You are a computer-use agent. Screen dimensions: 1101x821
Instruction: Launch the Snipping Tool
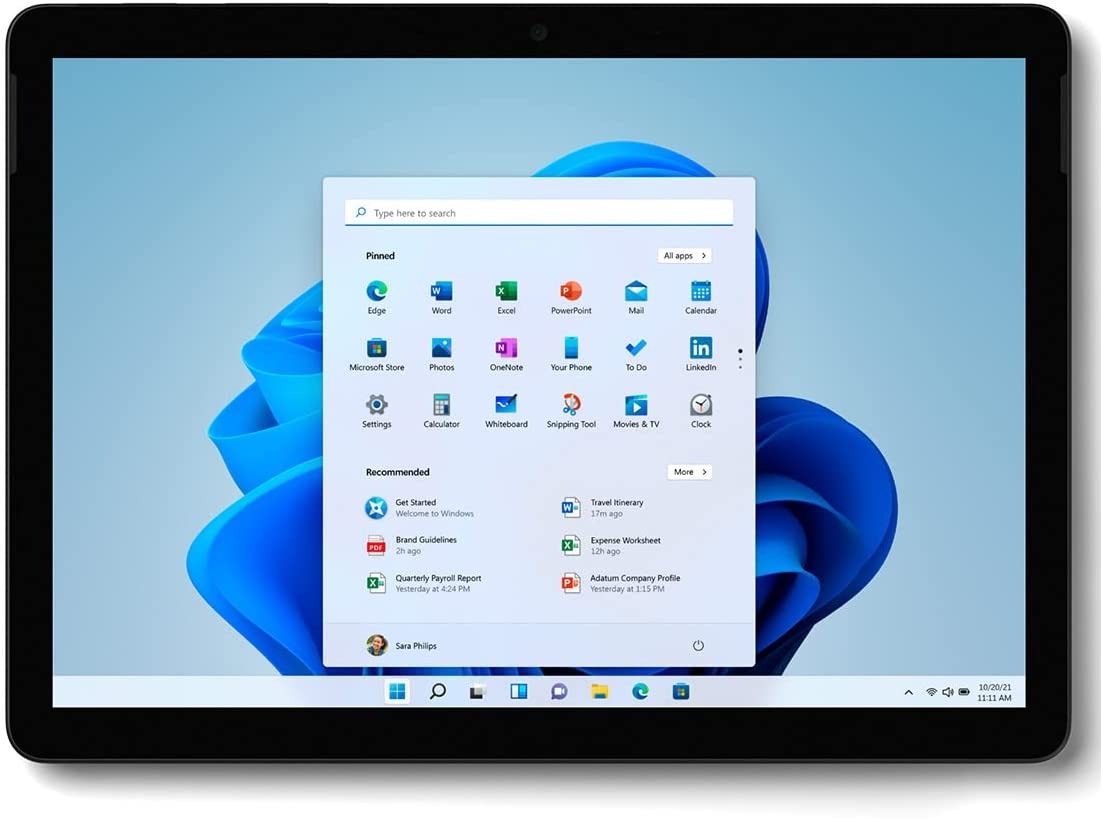[571, 411]
